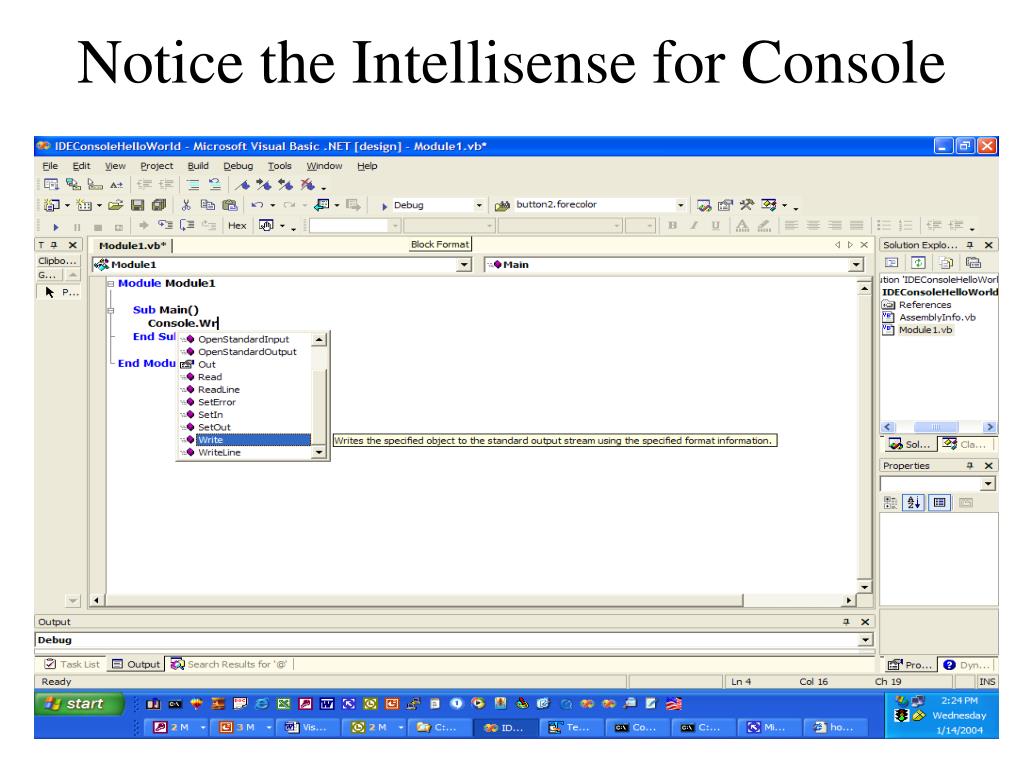Click the Show All Files icon in Solution Explorer

(x=946, y=263)
